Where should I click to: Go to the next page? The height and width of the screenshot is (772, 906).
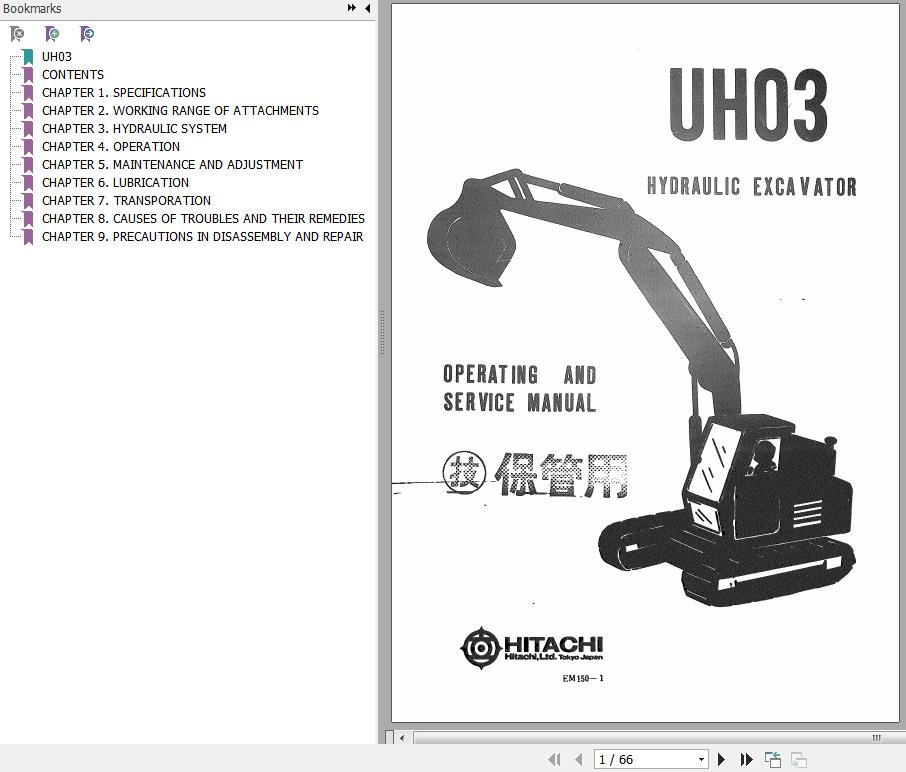pyautogui.click(x=721, y=759)
